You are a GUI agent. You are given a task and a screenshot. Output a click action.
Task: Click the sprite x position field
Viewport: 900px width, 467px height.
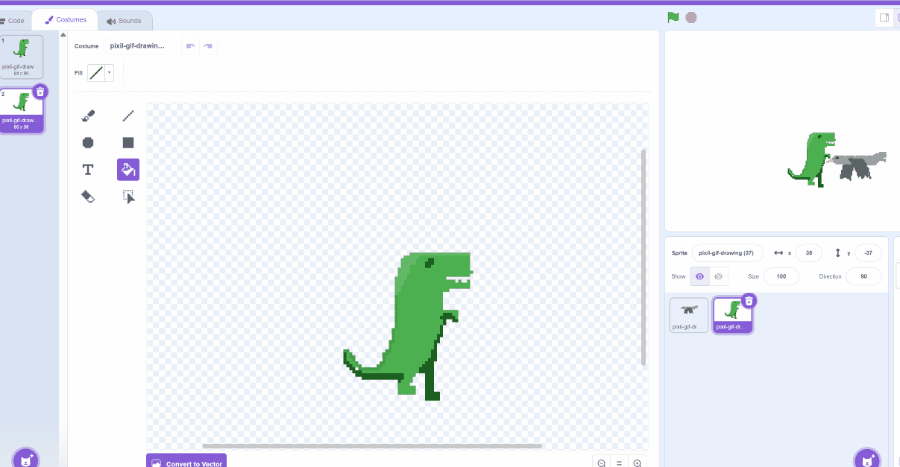(x=809, y=253)
